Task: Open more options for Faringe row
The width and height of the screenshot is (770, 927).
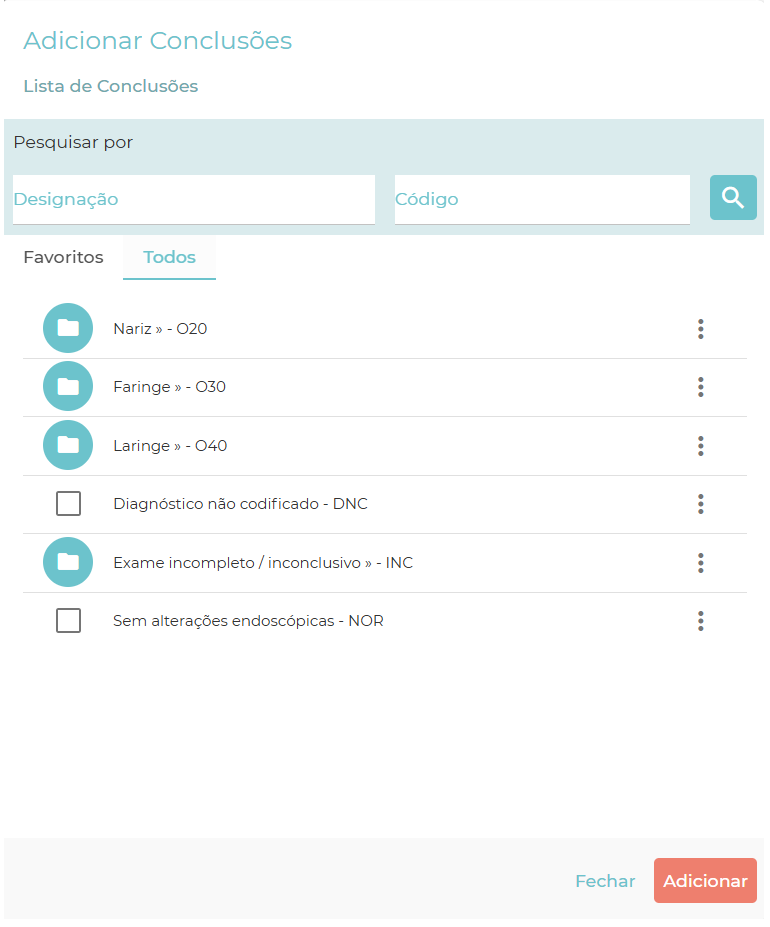Action: point(701,387)
